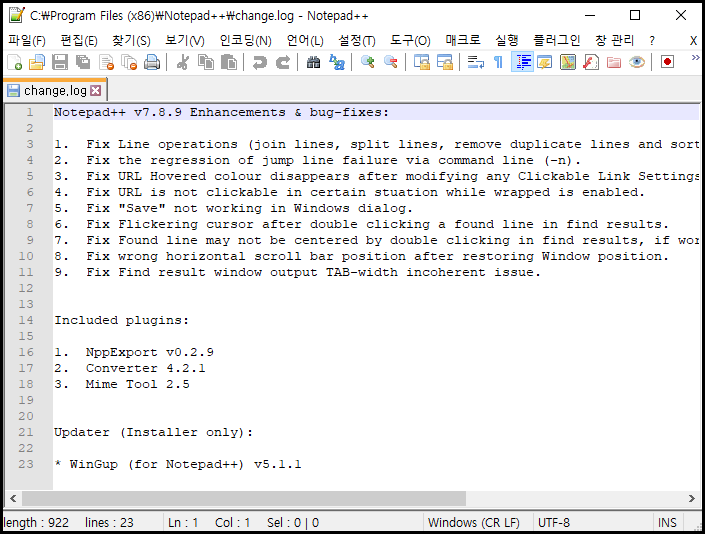705x534 pixels.
Task: Open the 언어(L) menu
Action: (305, 40)
